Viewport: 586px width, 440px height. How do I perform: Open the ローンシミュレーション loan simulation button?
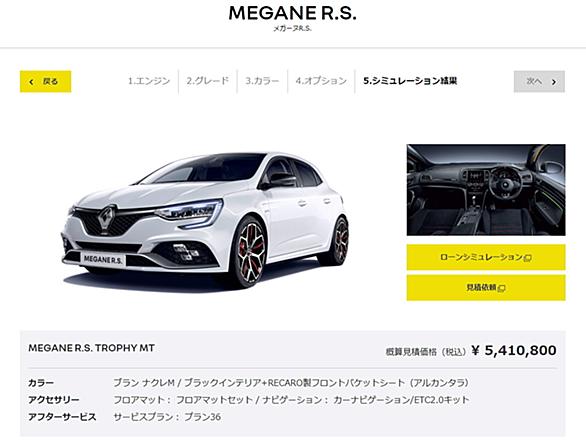(x=486, y=257)
